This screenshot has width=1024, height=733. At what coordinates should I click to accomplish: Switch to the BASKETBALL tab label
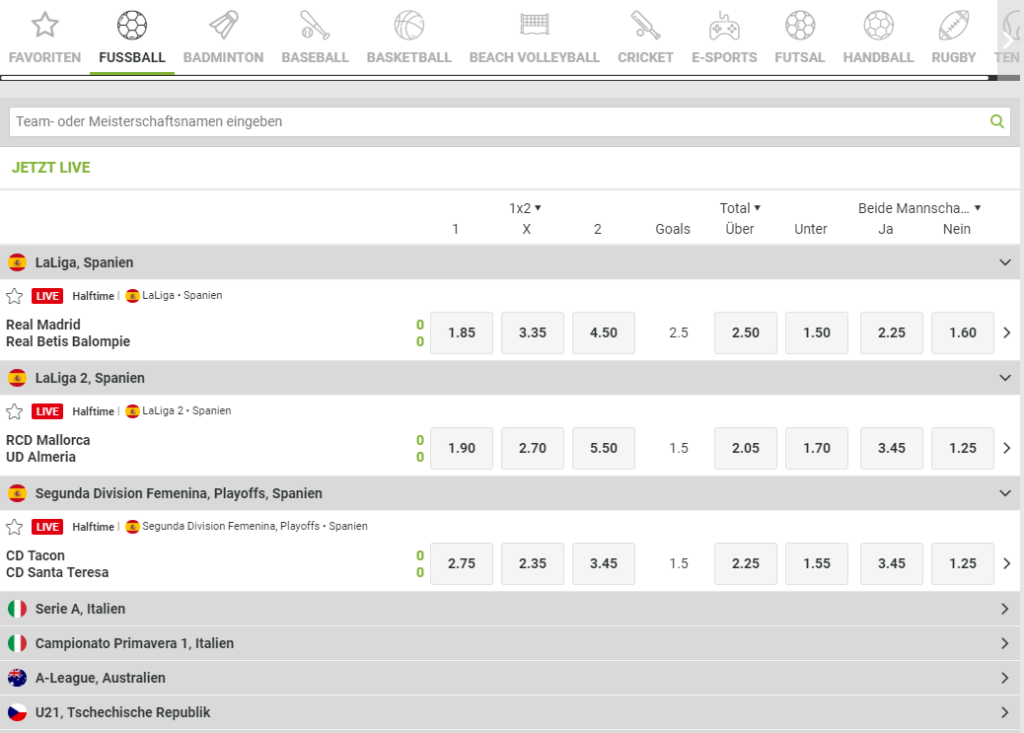click(x=409, y=57)
